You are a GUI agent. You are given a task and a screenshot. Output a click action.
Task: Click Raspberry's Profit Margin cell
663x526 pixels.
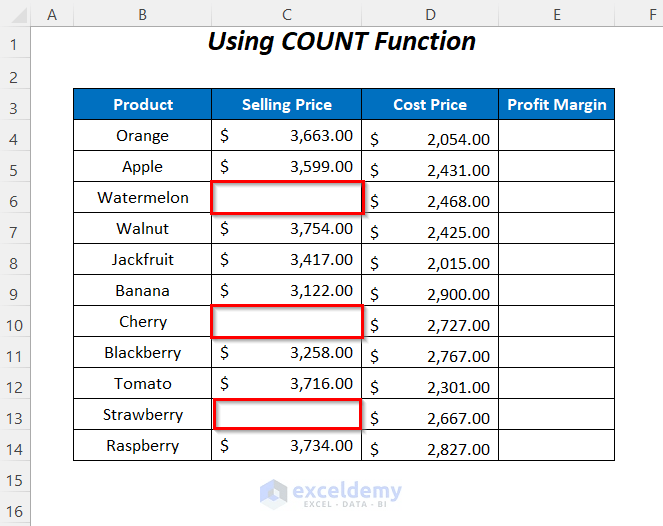pyautogui.click(x=556, y=445)
